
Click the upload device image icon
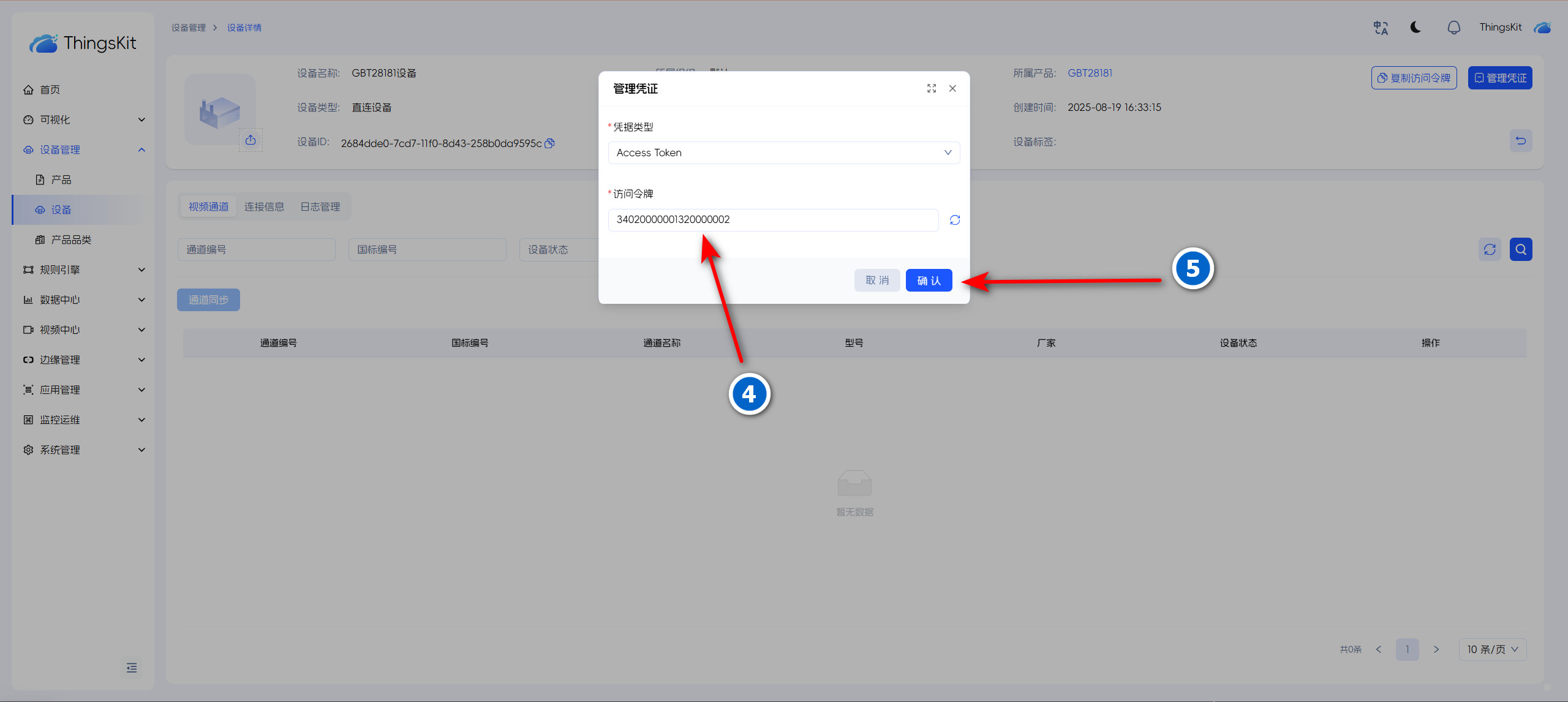(x=251, y=140)
